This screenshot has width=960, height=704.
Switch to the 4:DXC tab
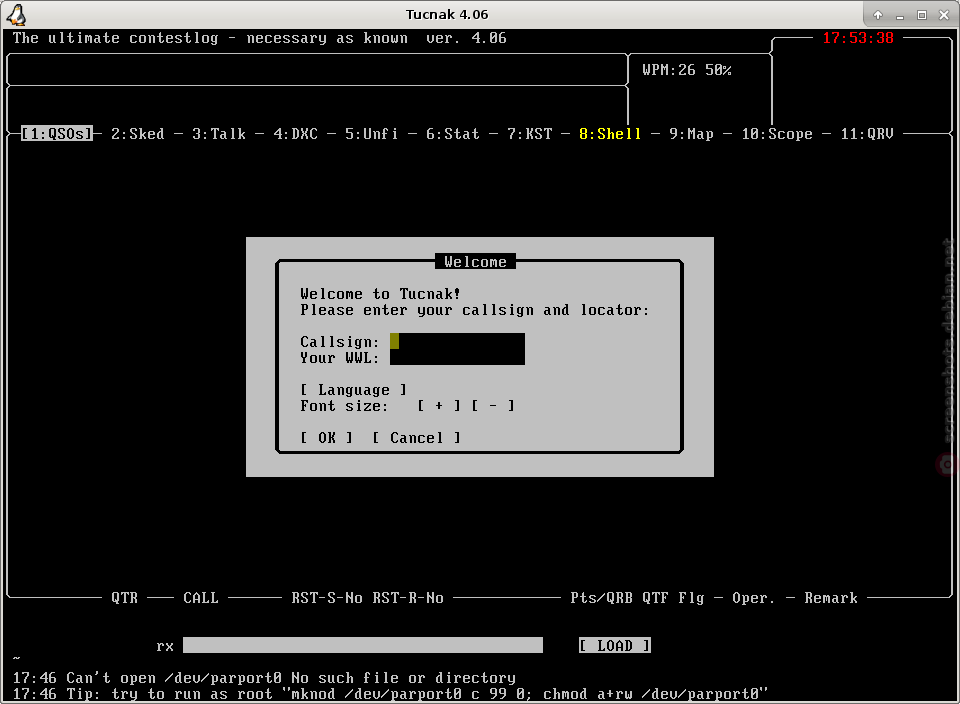(295, 133)
